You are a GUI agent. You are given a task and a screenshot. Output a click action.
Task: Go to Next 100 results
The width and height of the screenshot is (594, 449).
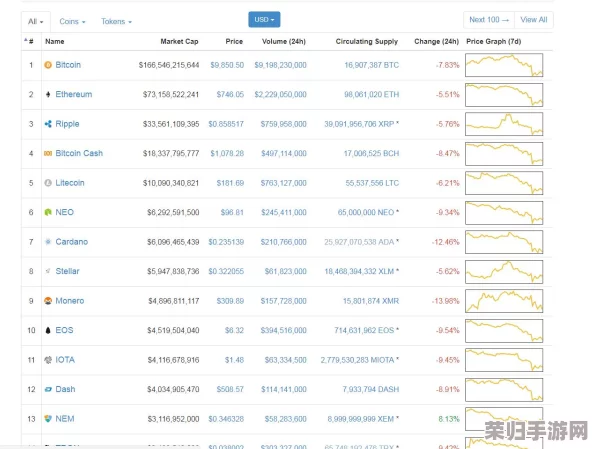click(x=489, y=20)
